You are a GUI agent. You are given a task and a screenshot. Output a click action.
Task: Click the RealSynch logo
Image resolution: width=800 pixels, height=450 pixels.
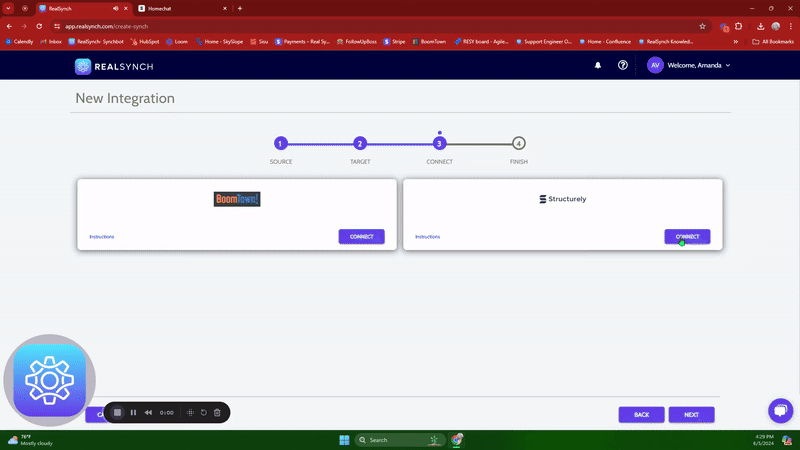[114, 66]
